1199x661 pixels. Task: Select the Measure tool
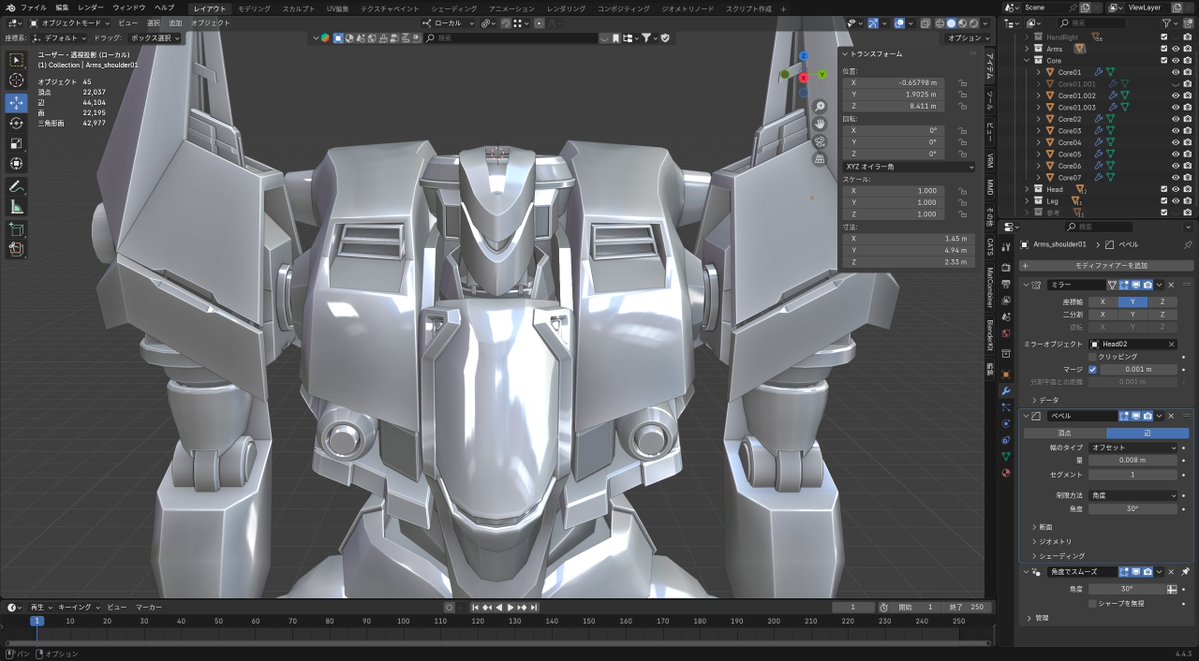tap(16, 207)
